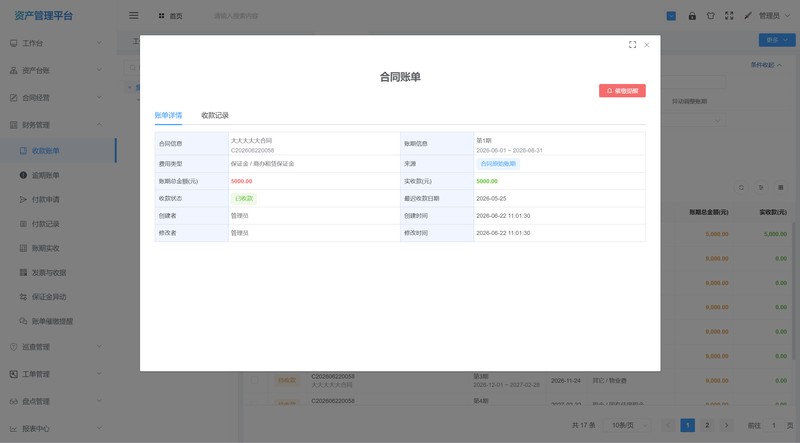Click the red 催缴提醒 button
Viewport: 800px width, 443px height.
coord(622,91)
